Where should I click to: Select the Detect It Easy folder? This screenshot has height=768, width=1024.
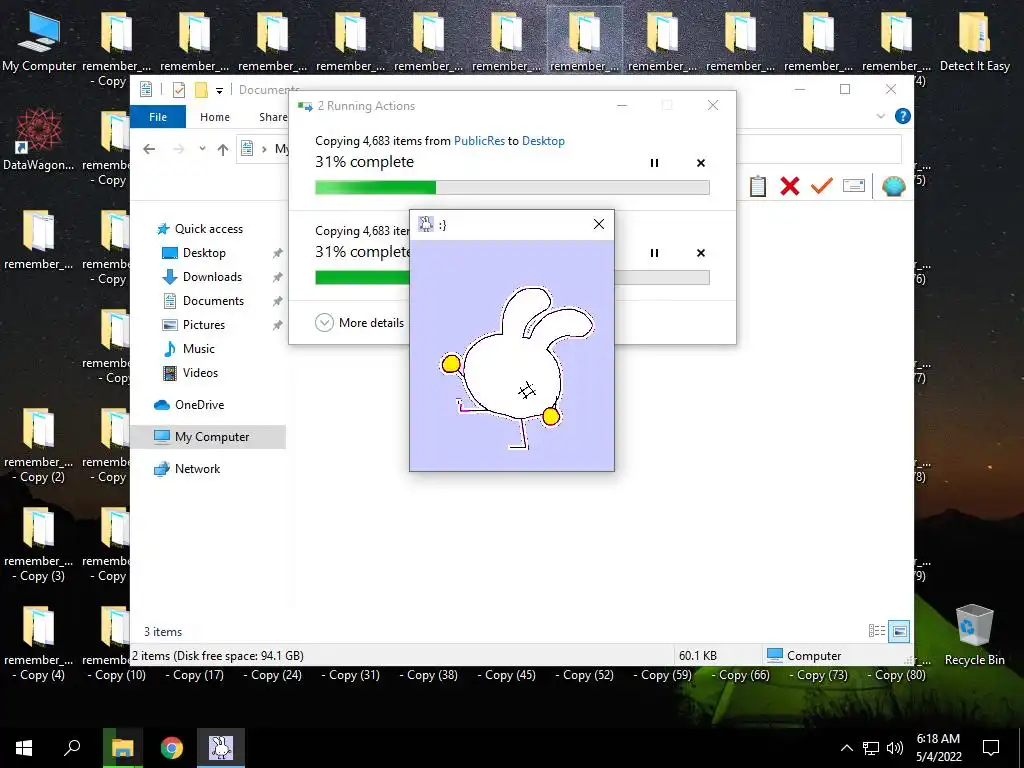(974, 40)
